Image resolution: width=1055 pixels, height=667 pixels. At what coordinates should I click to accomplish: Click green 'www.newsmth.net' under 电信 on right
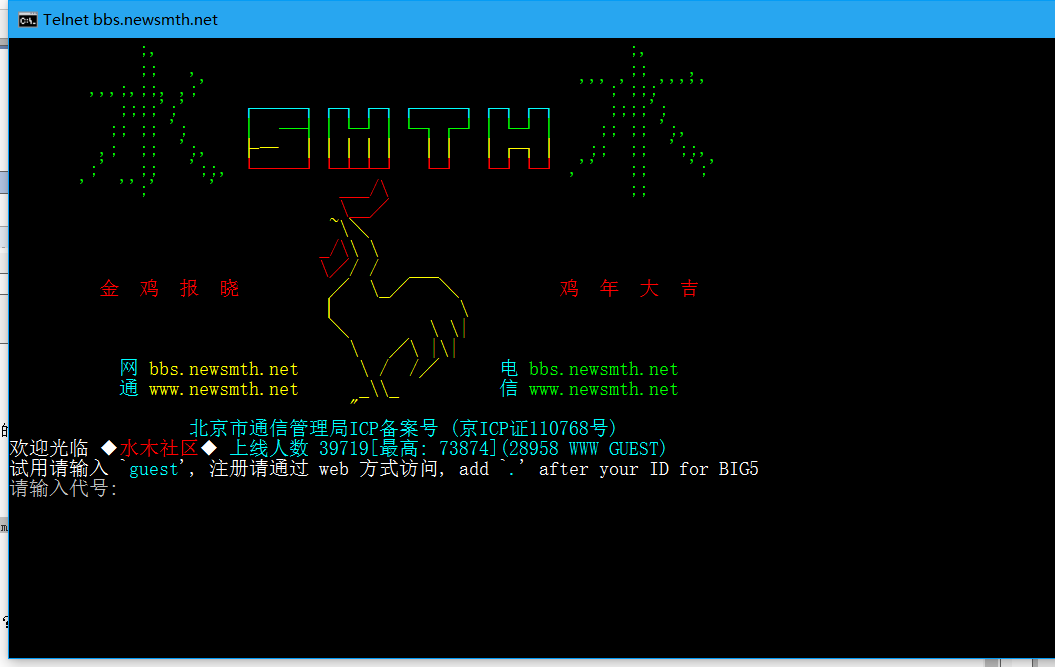(x=604, y=390)
